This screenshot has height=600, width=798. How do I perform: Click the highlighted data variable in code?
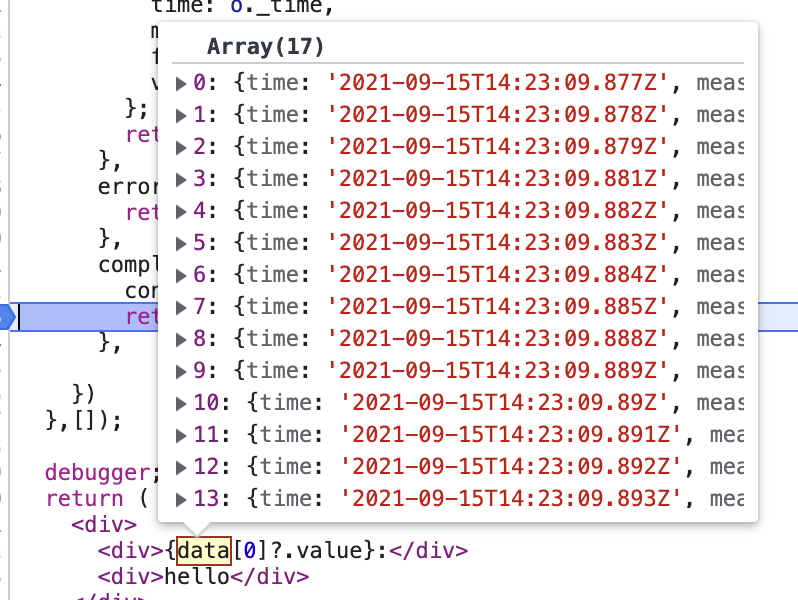pos(204,551)
